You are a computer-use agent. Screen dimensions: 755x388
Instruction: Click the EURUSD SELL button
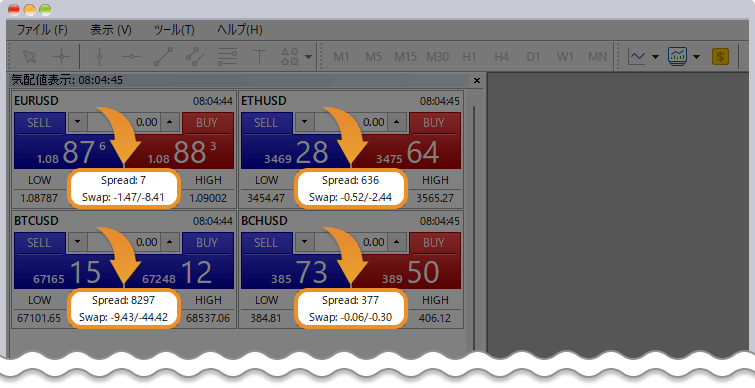pos(39,123)
